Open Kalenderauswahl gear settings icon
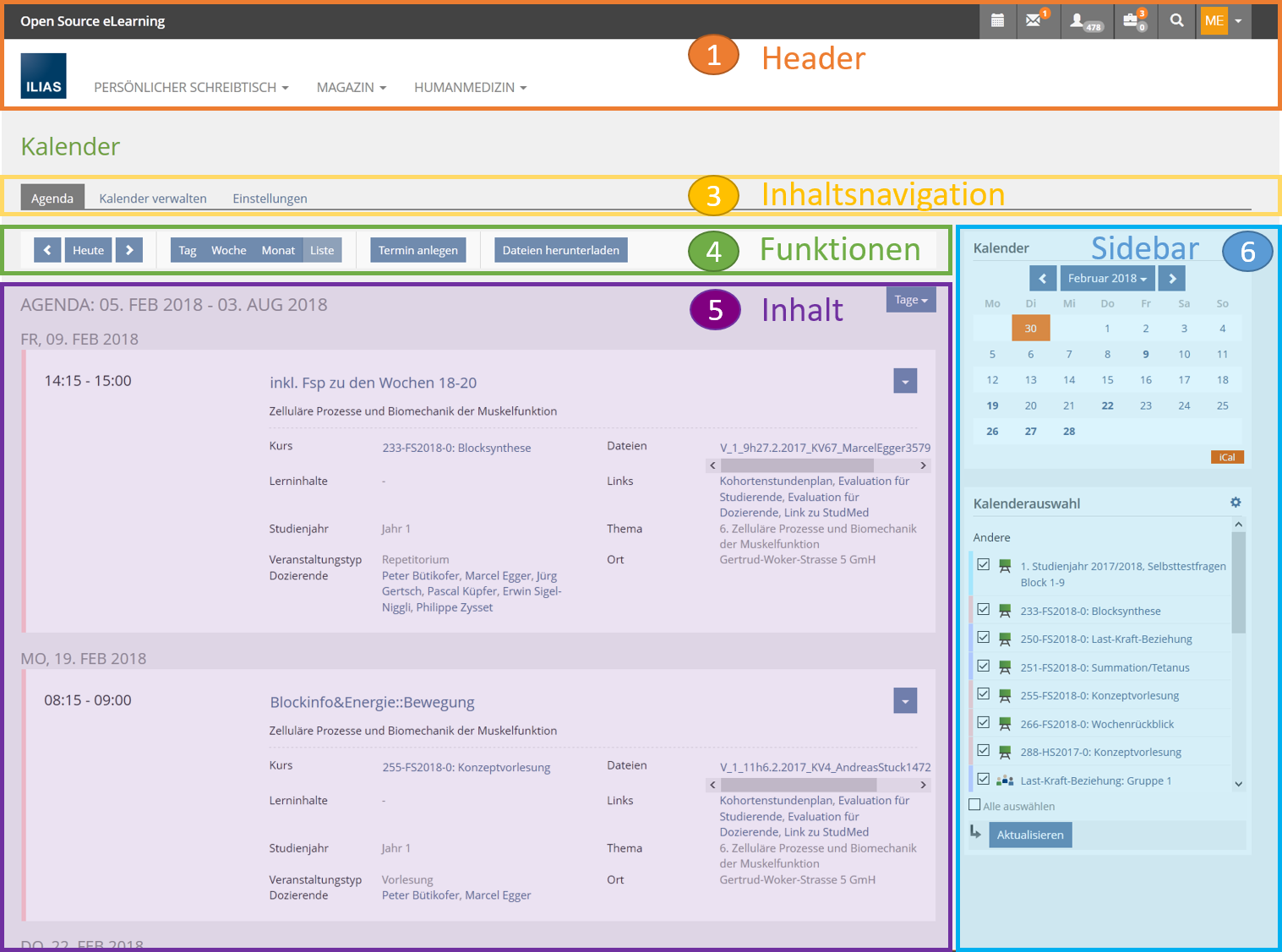 (1236, 503)
